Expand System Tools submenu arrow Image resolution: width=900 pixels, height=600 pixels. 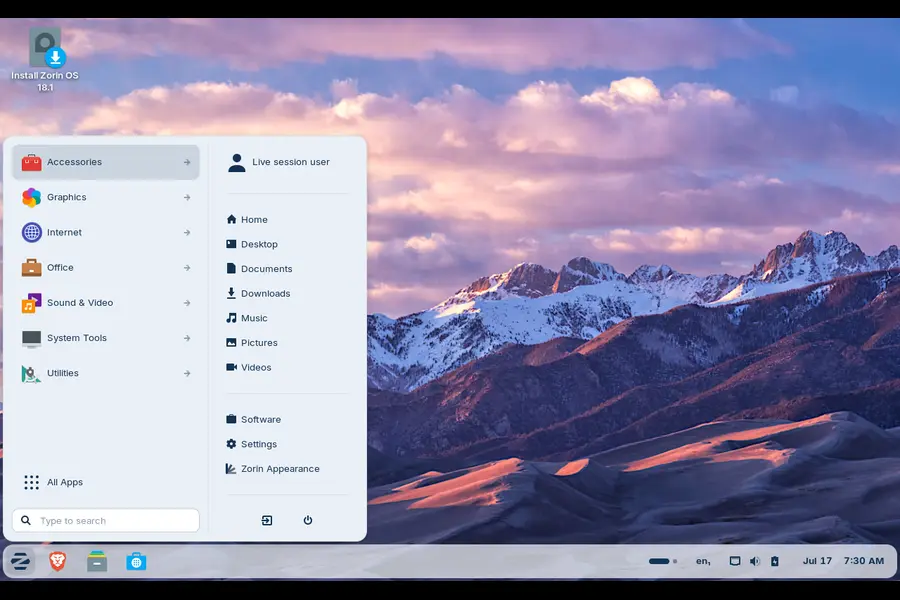(187, 338)
